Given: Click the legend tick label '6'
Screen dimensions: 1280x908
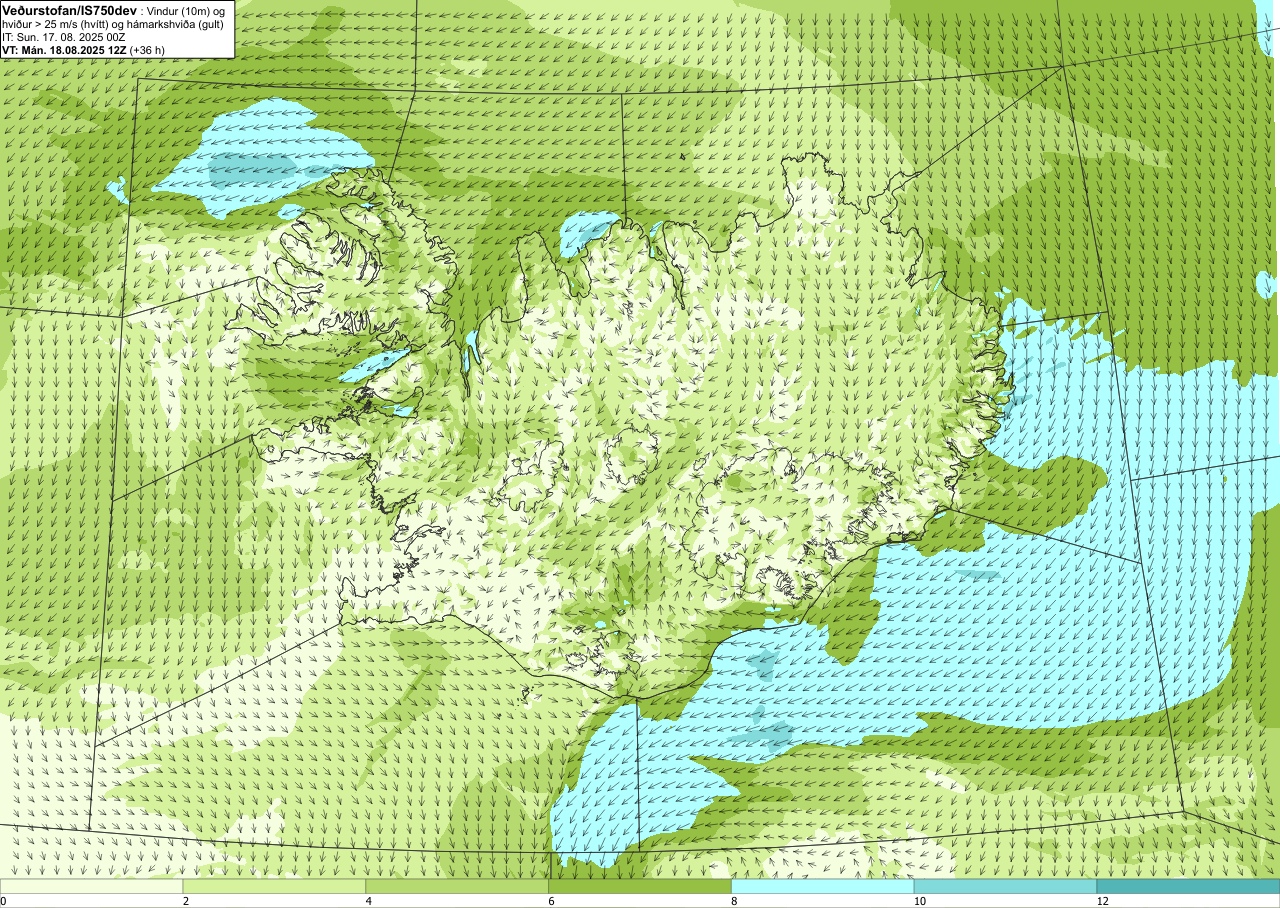Looking at the screenshot, I should point(552,901).
